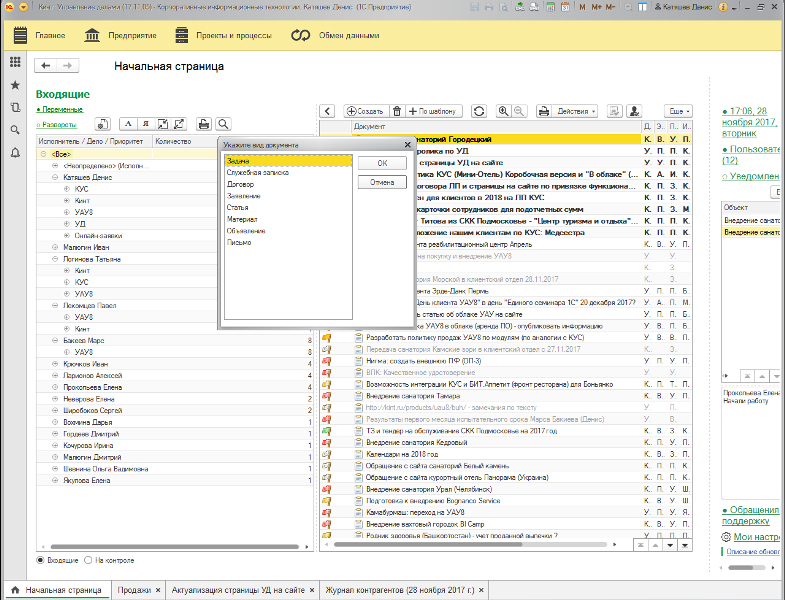Select Договор in document type list
The image size is (785, 600).
(241, 184)
